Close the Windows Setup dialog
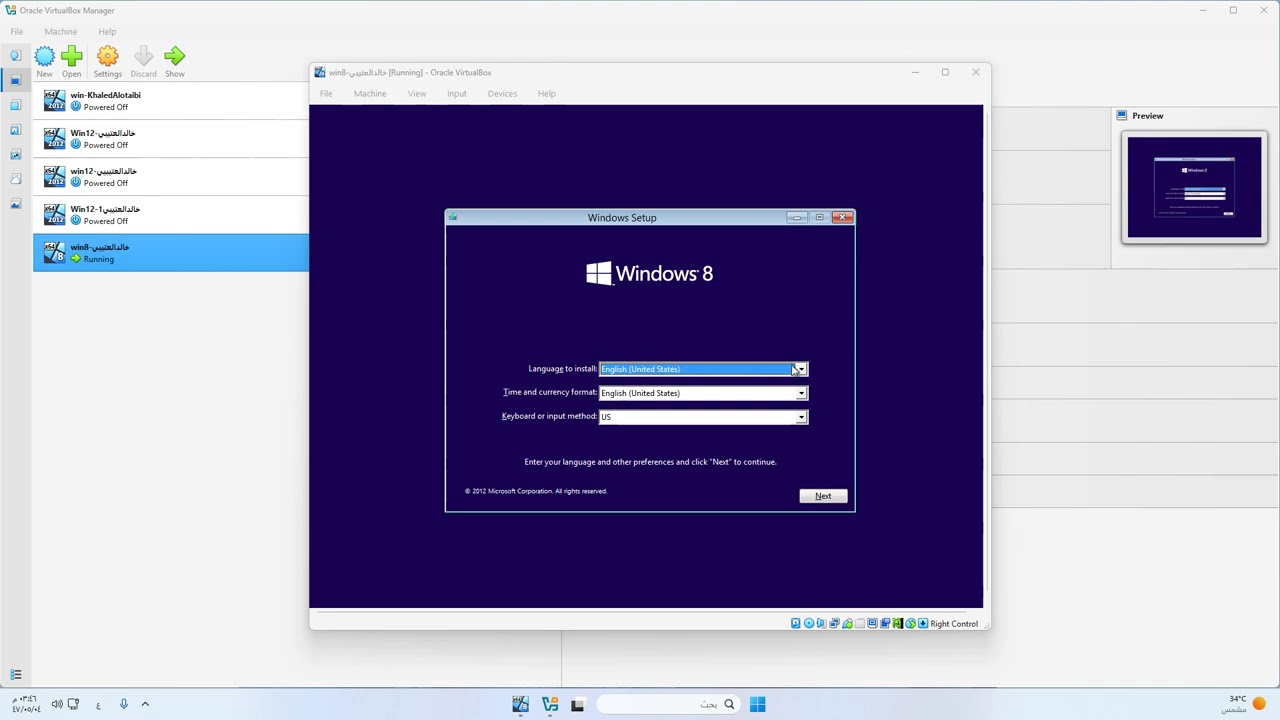 pyautogui.click(x=843, y=217)
